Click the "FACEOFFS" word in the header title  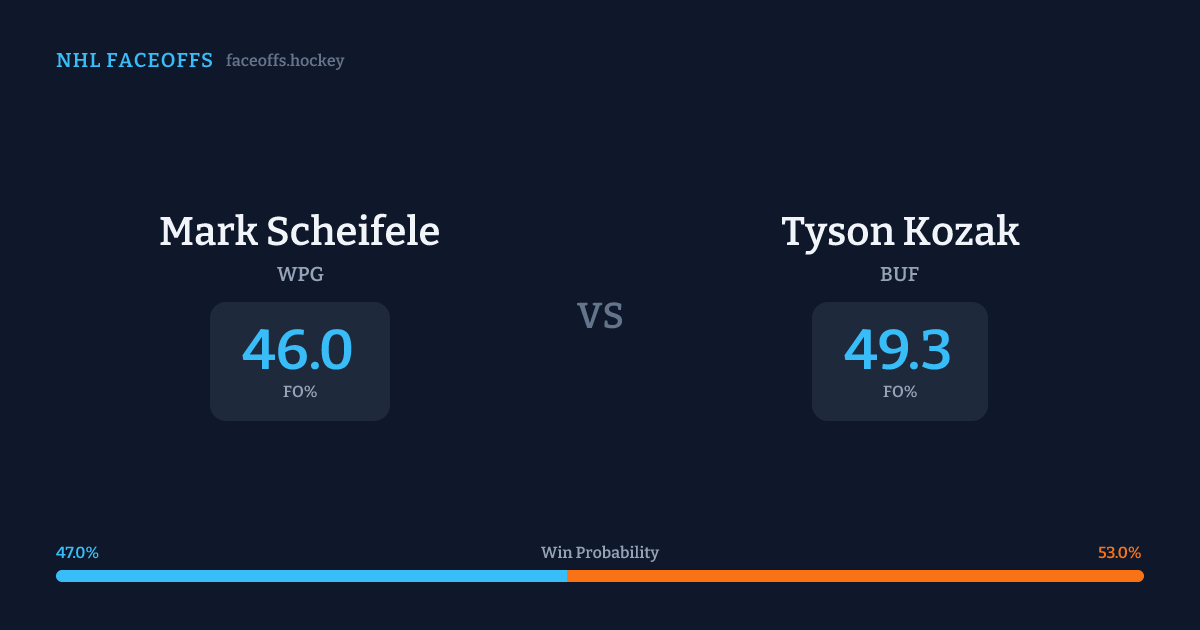(160, 61)
